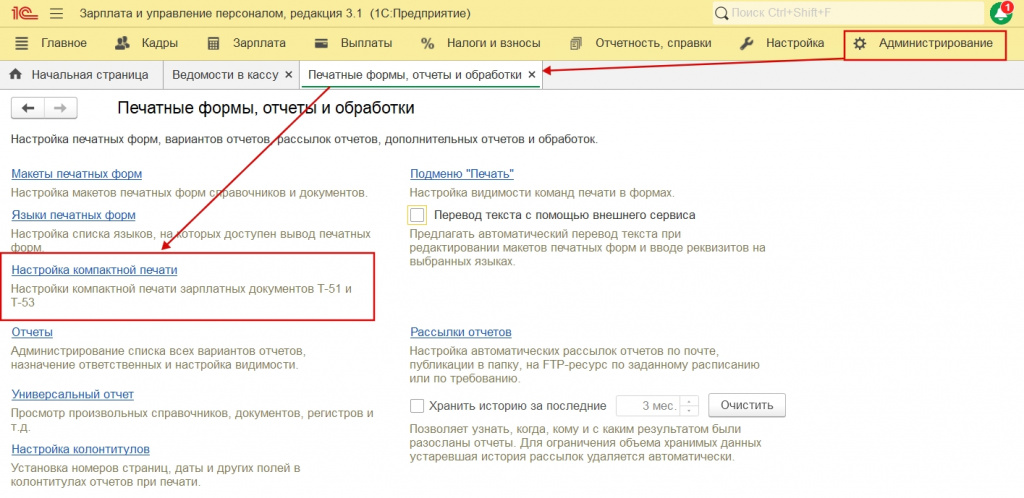
Task: Click the months stepper arrows
Action: coord(690,406)
